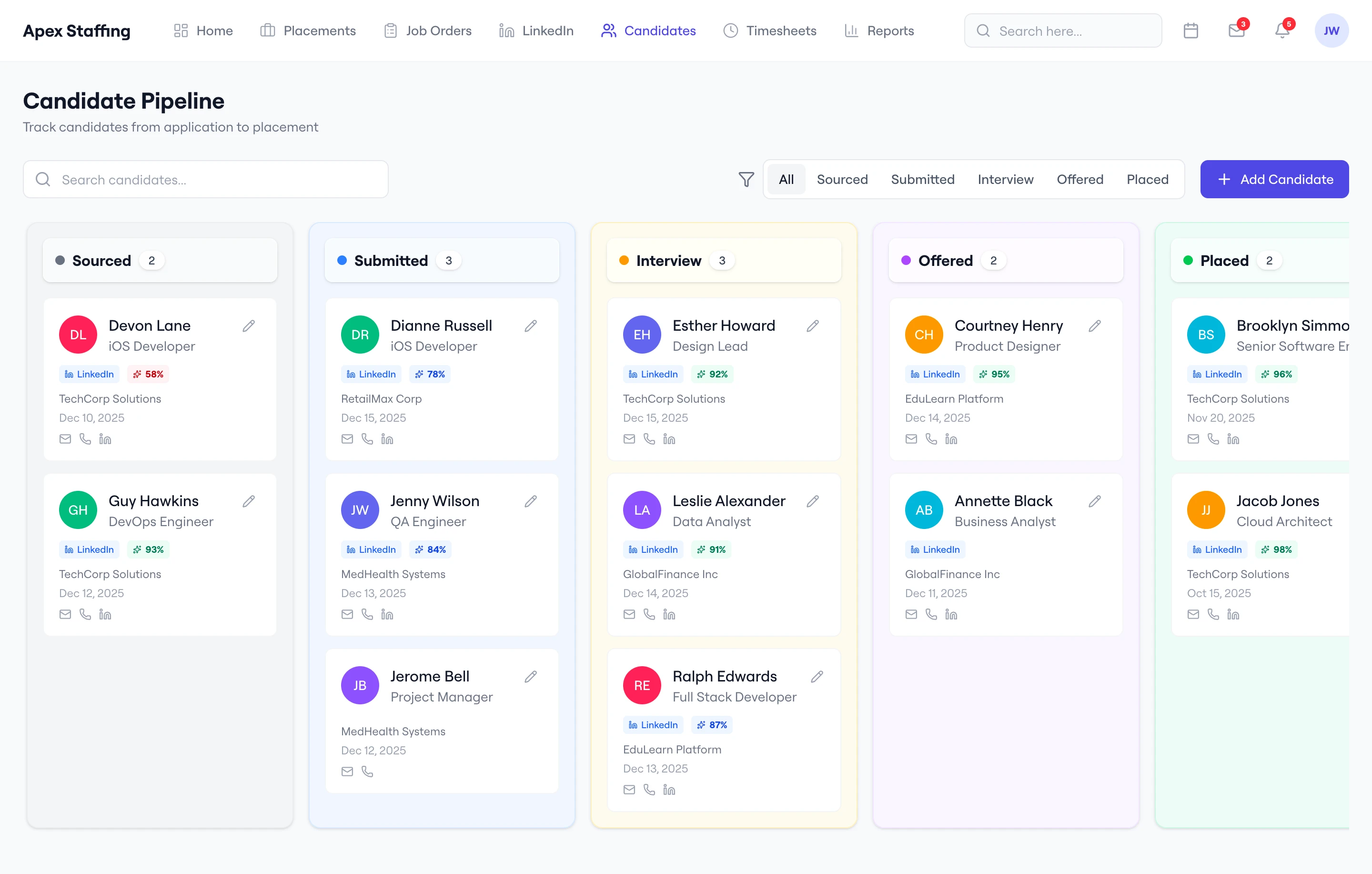Click the edit pencil on Devon Lane's card
Screen dimensions: 1372x874
pos(248,325)
